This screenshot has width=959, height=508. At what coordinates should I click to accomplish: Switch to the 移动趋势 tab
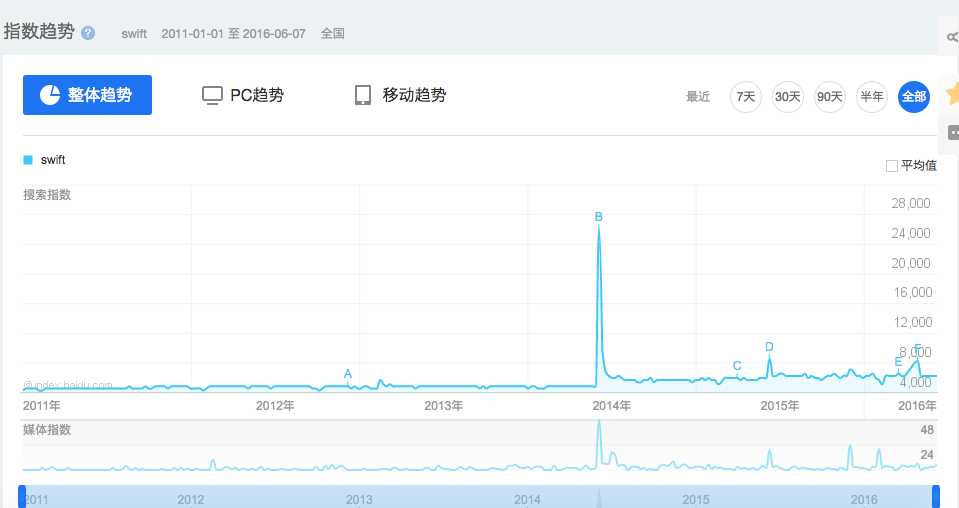coord(400,95)
